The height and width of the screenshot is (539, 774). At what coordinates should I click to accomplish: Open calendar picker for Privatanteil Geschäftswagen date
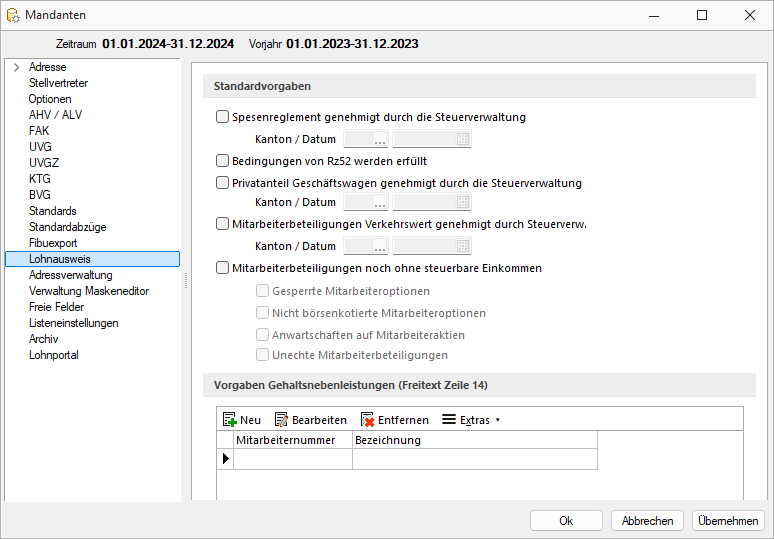tap(463, 203)
